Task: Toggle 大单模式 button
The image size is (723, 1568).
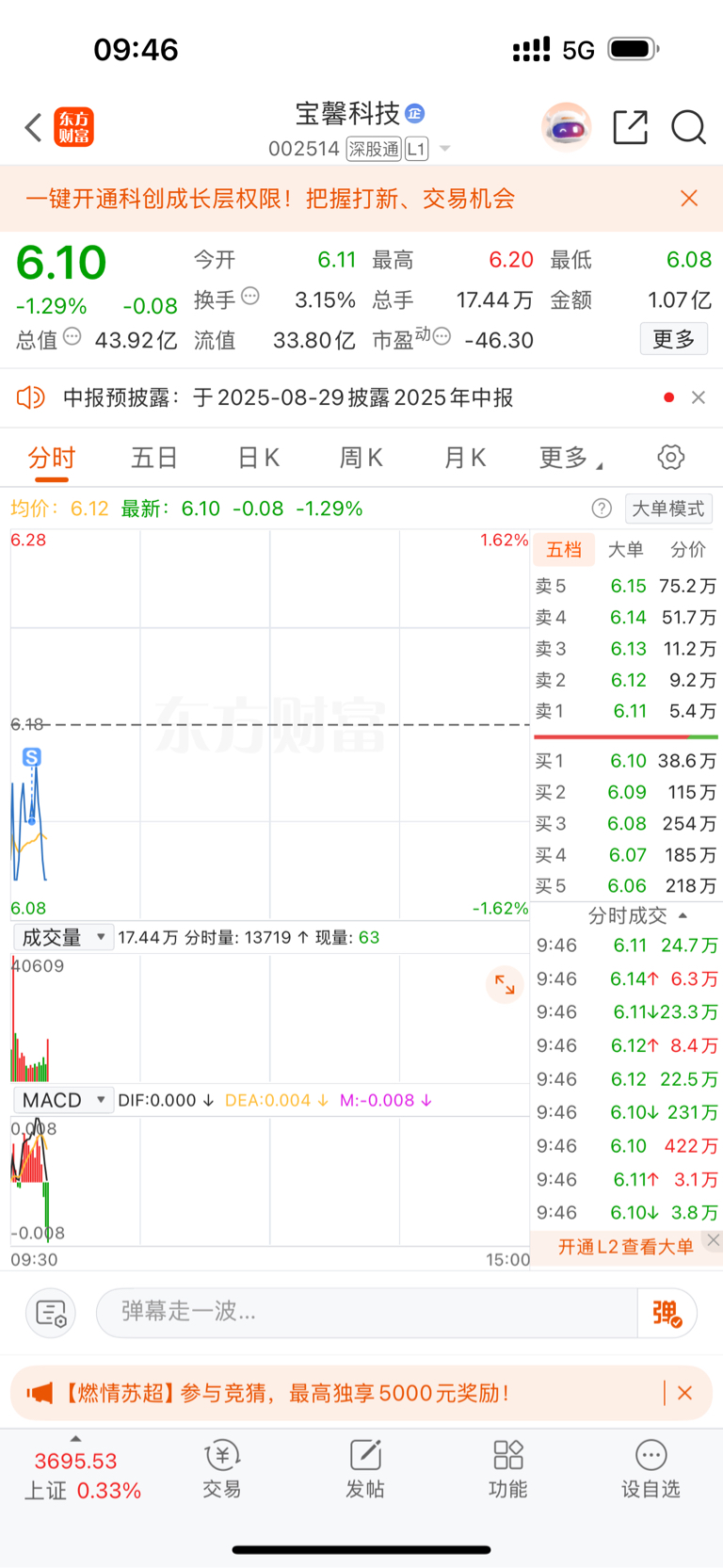Action: [668, 509]
